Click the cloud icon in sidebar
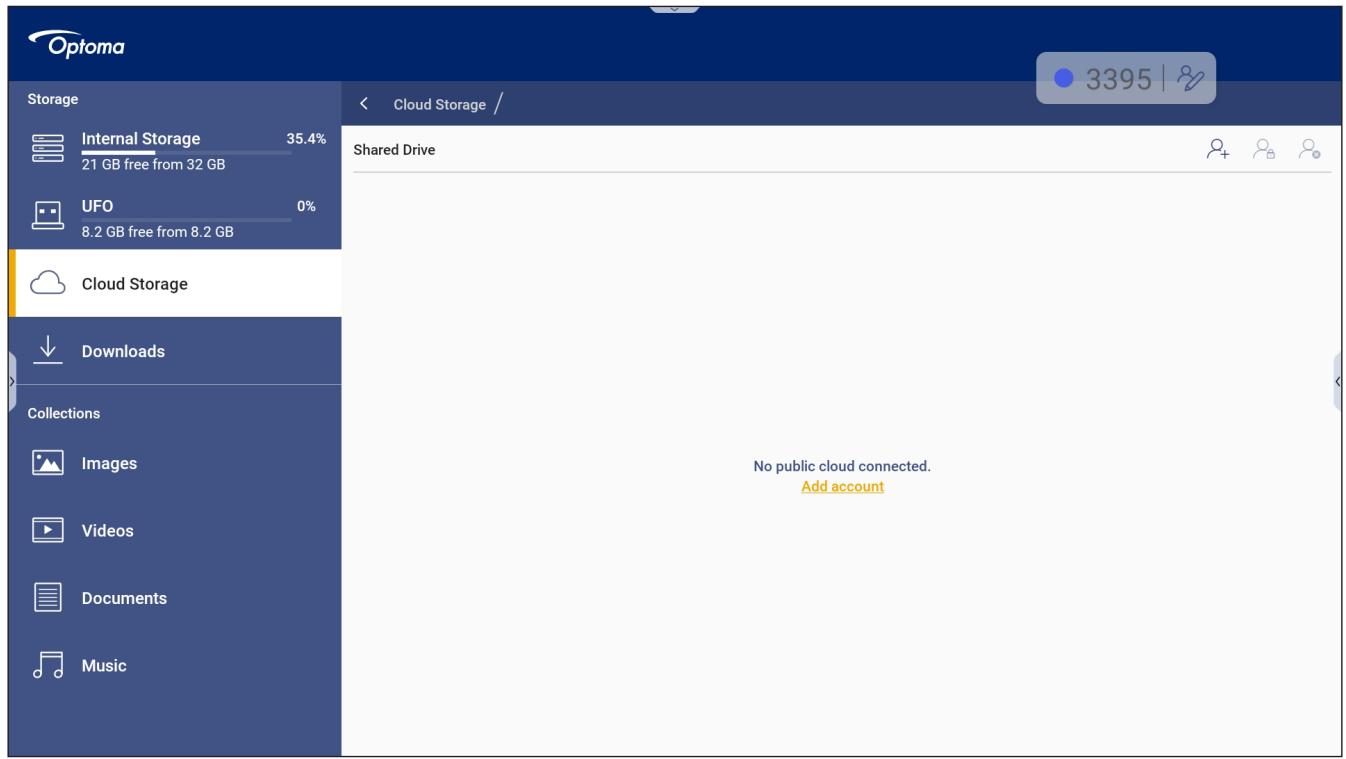Viewport: 1346px width, 759px height. pyautogui.click(x=47, y=284)
